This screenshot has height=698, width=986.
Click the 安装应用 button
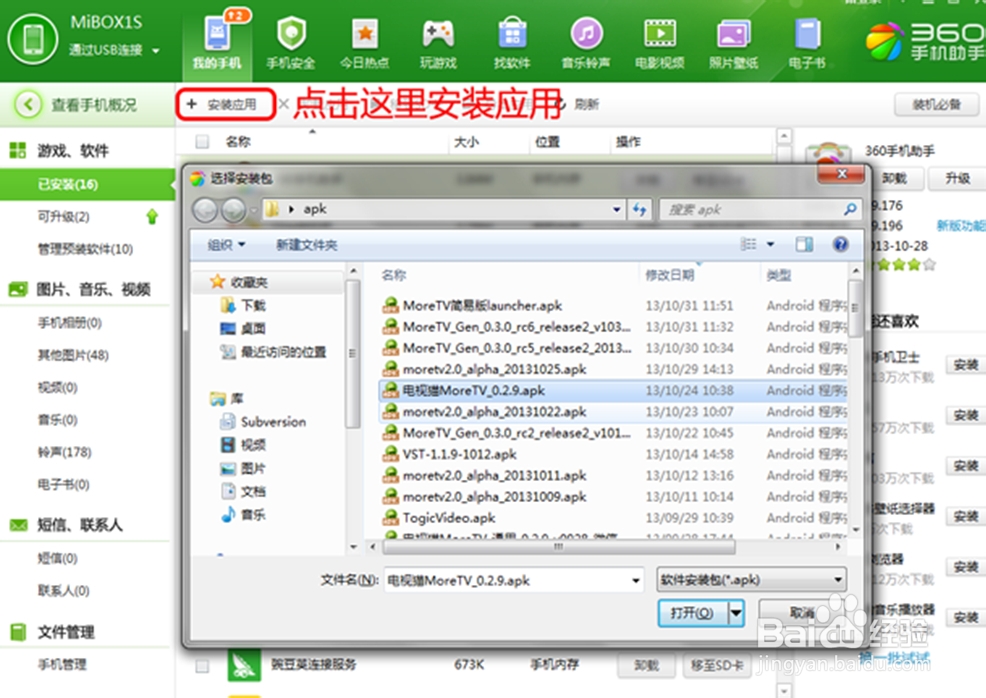226,104
